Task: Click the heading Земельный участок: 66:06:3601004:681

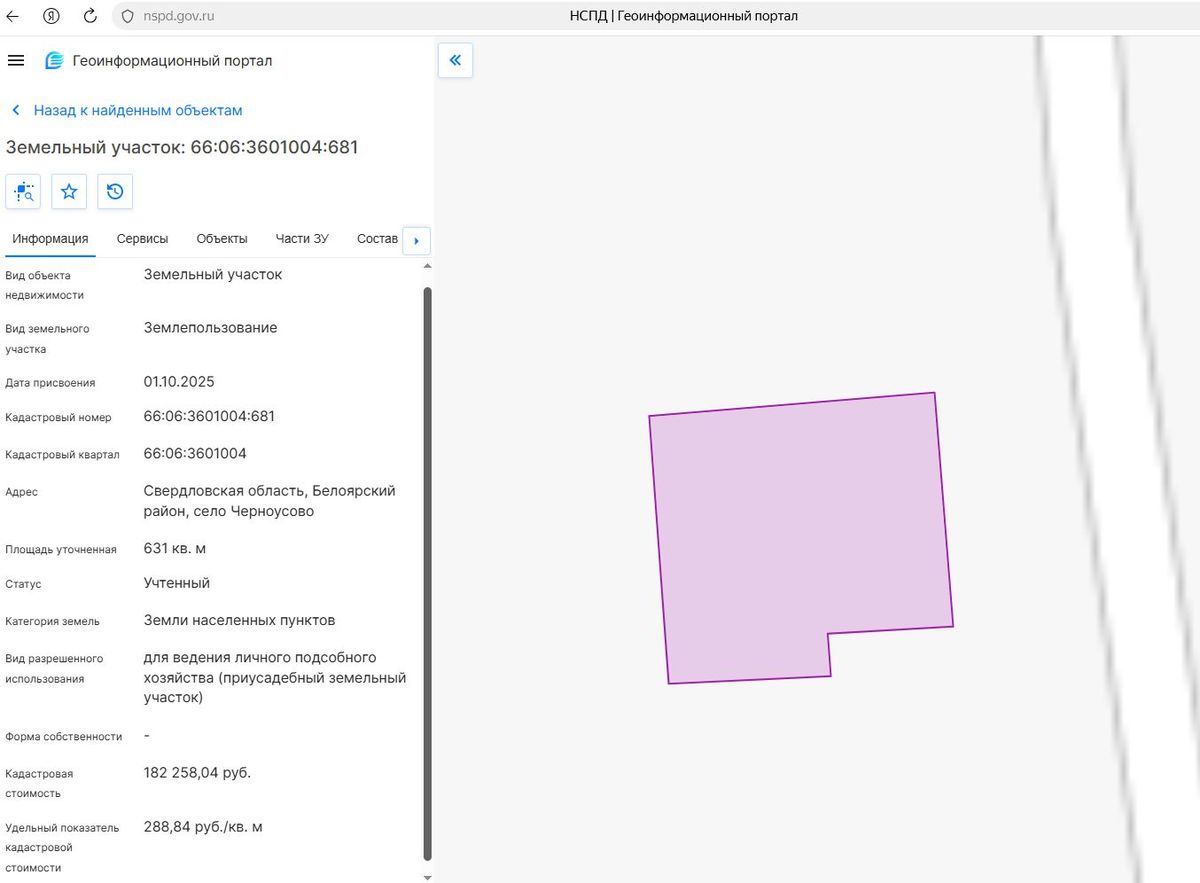Action: click(x=182, y=147)
